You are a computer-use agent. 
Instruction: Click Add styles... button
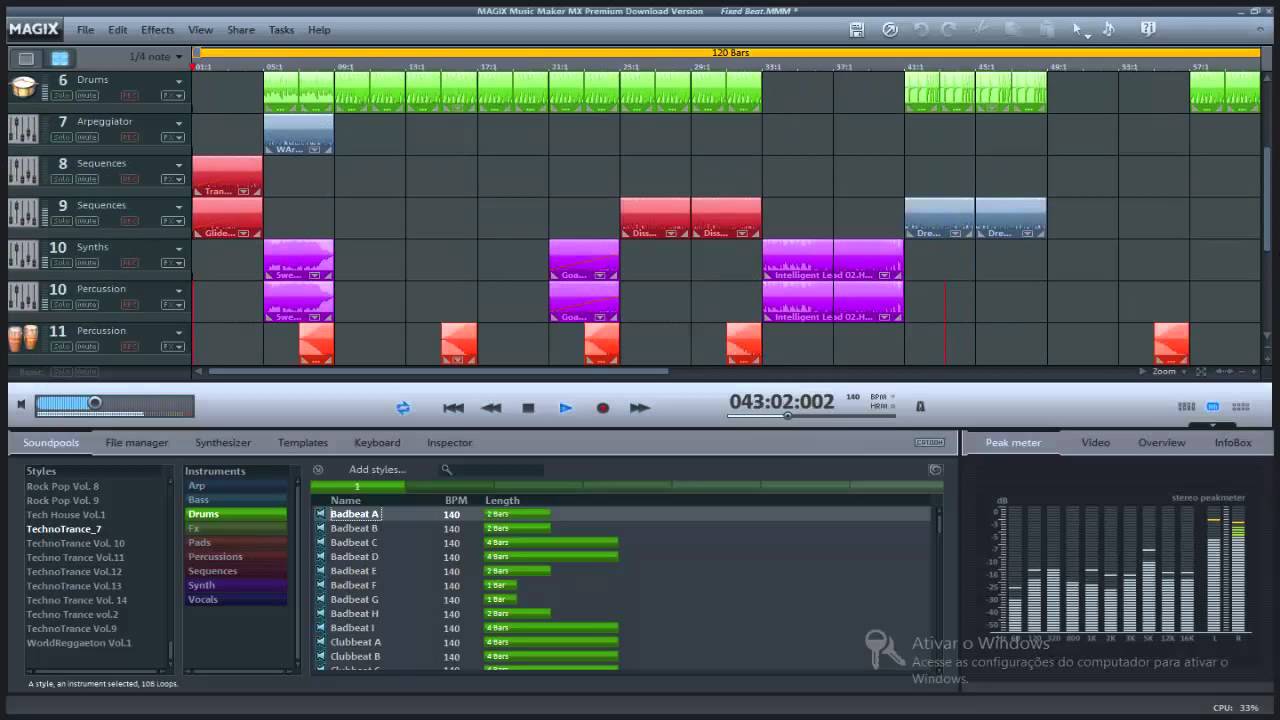click(x=377, y=469)
